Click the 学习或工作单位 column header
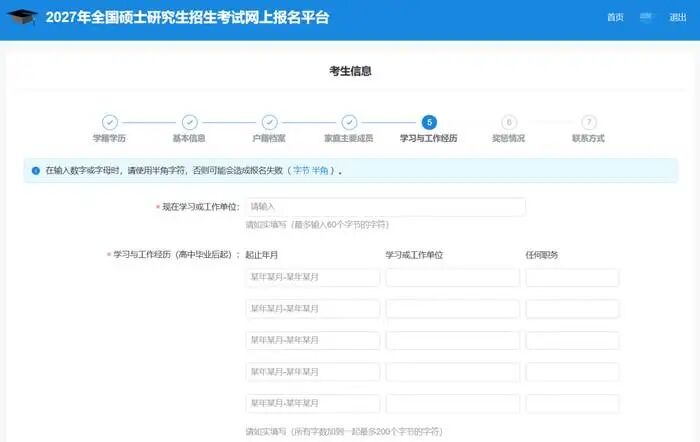The height and width of the screenshot is (442, 700). point(414,255)
